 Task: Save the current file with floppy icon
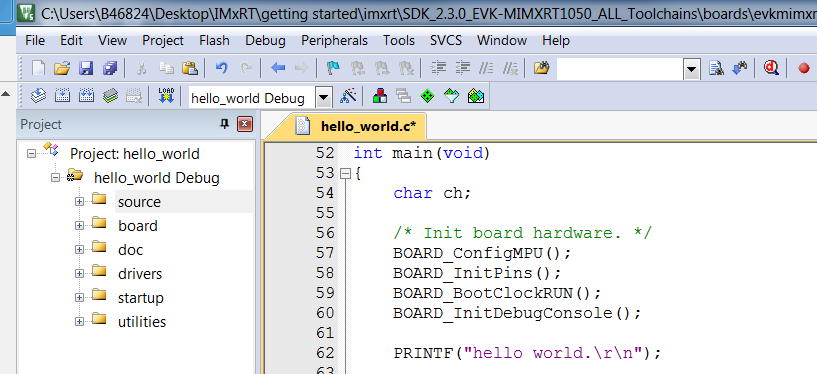tap(85, 68)
